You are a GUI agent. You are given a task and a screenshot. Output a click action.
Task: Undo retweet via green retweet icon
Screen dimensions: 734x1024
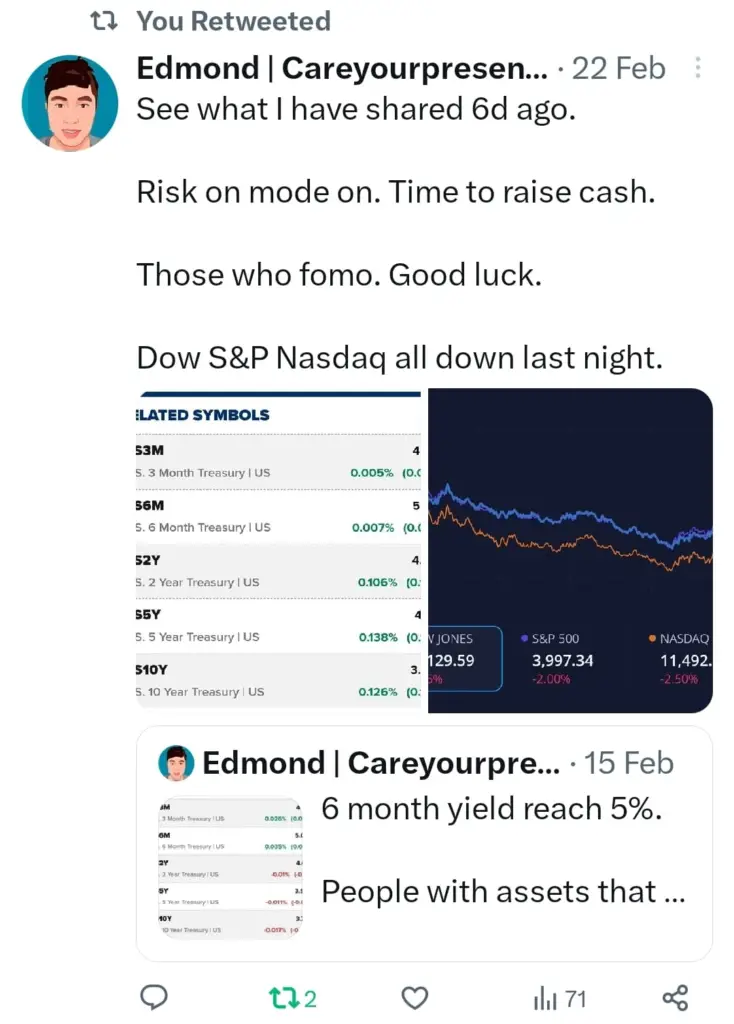(284, 998)
